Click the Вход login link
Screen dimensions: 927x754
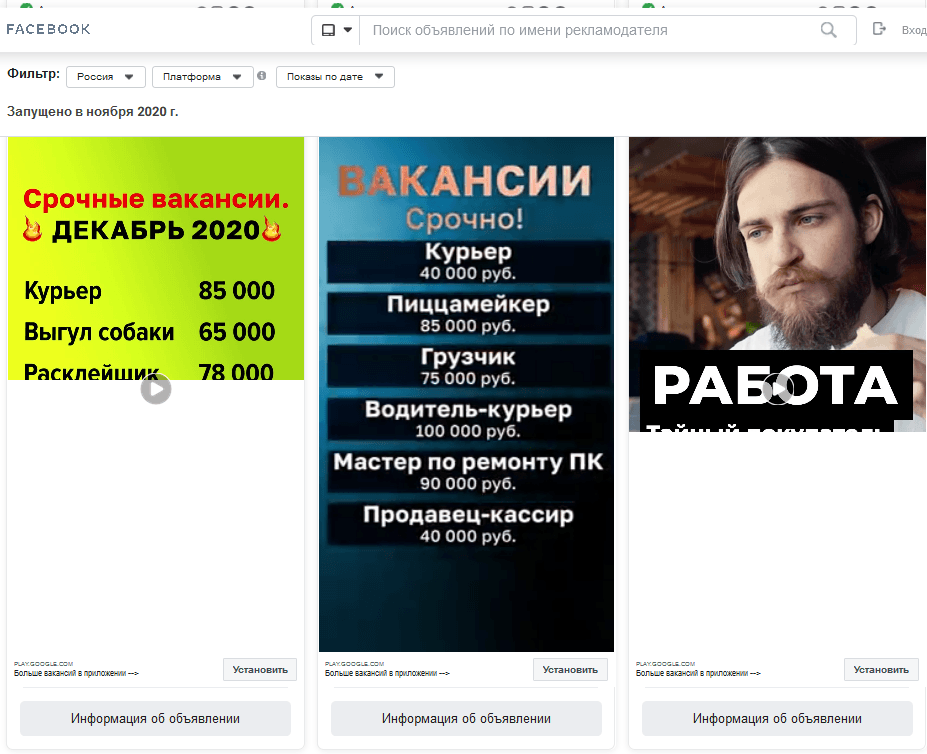click(x=913, y=31)
